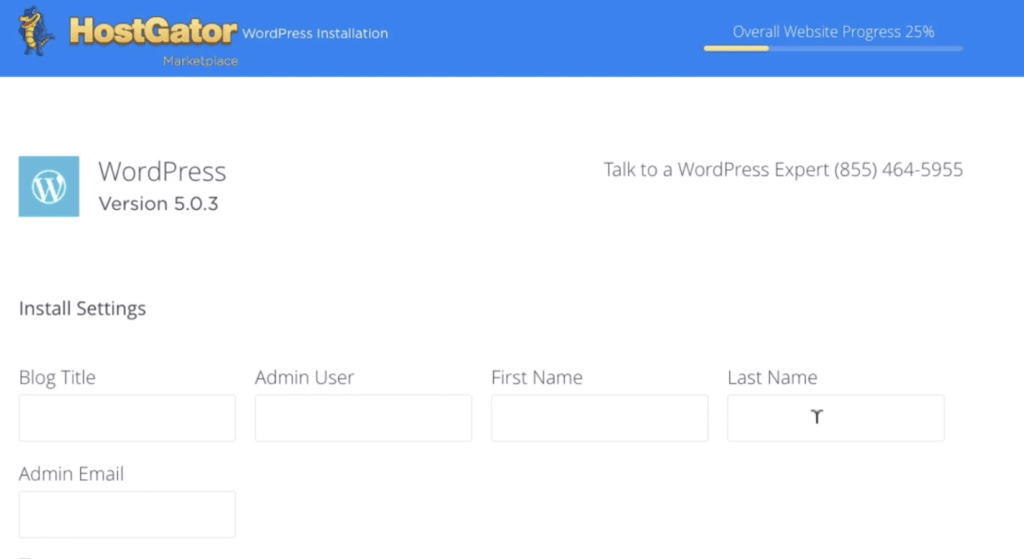1024x559 pixels.
Task: Click the 'Overall Website Progress 25%' label
Action: click(x=833, y=31)
